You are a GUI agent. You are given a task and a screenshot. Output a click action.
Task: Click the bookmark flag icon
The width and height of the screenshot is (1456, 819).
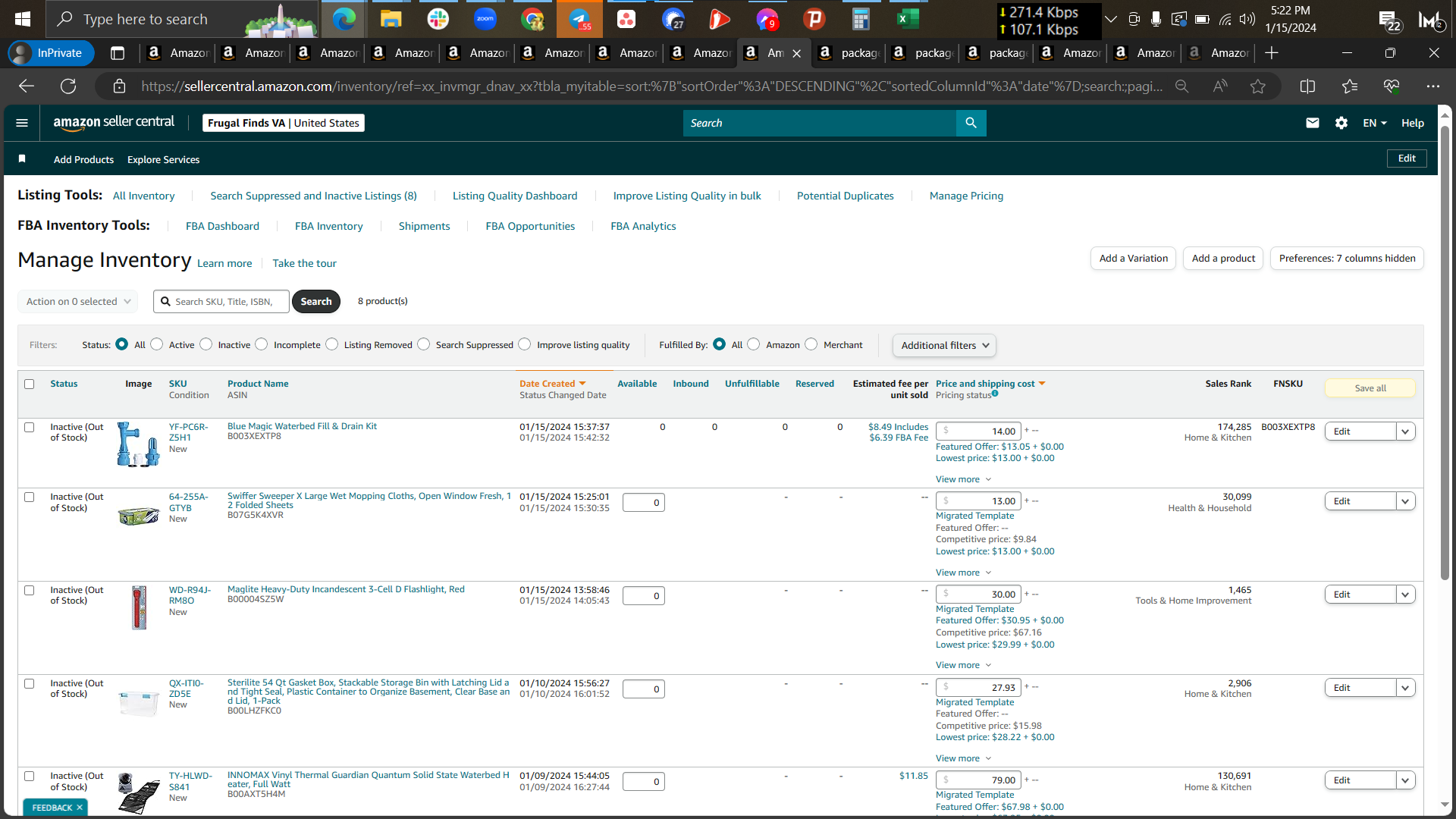coord(22,158)
